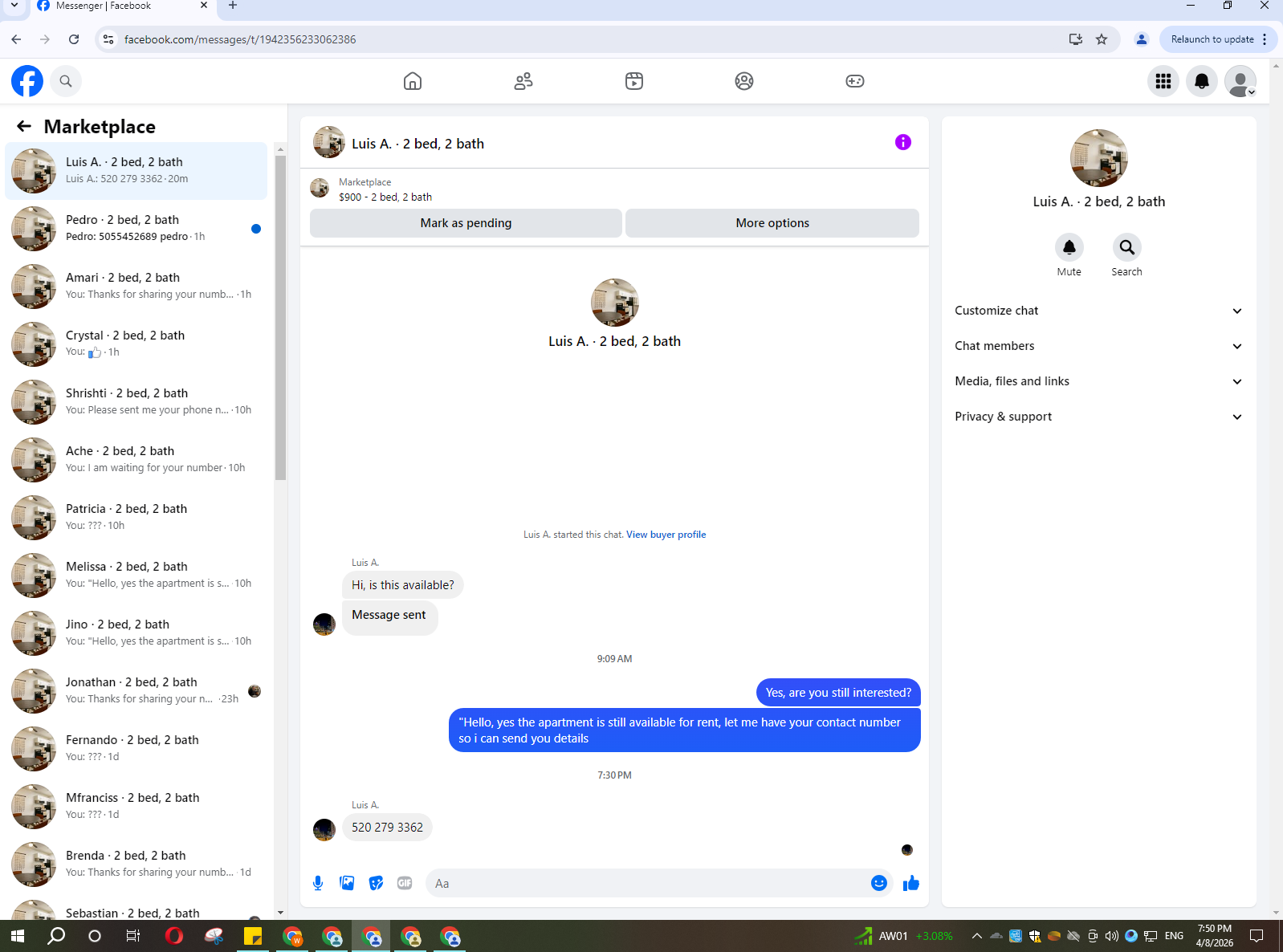
Task: Click the browser address bar URL
Action: tap(240, 39)
